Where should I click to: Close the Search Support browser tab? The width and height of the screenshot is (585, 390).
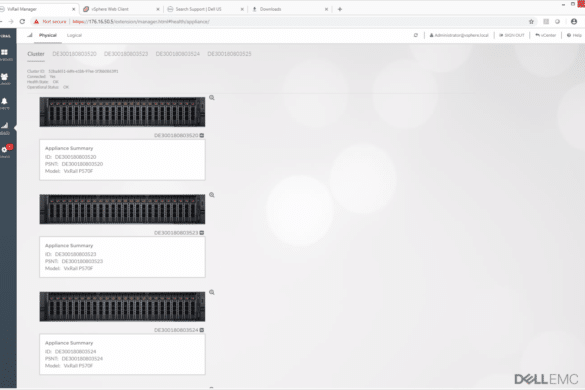tap(242, 9)
